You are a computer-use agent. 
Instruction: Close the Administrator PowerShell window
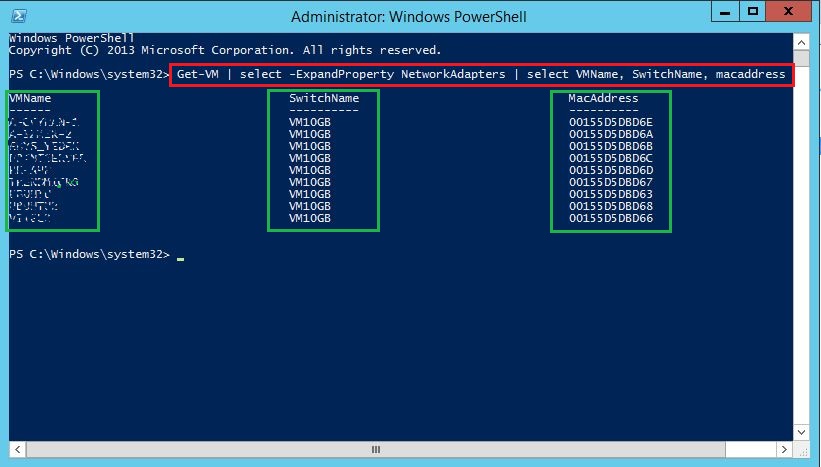coord(788,12)
